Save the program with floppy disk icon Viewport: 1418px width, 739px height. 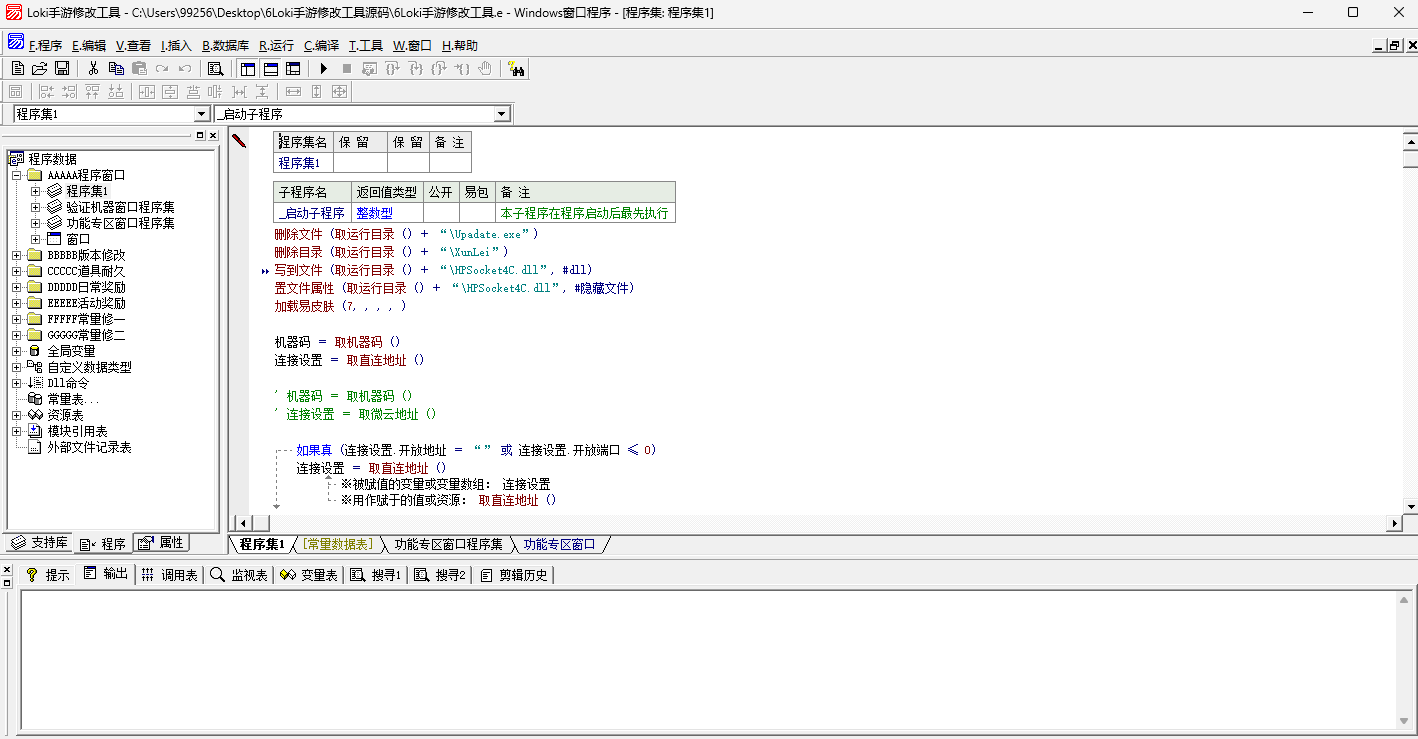(x=62, y=68)
